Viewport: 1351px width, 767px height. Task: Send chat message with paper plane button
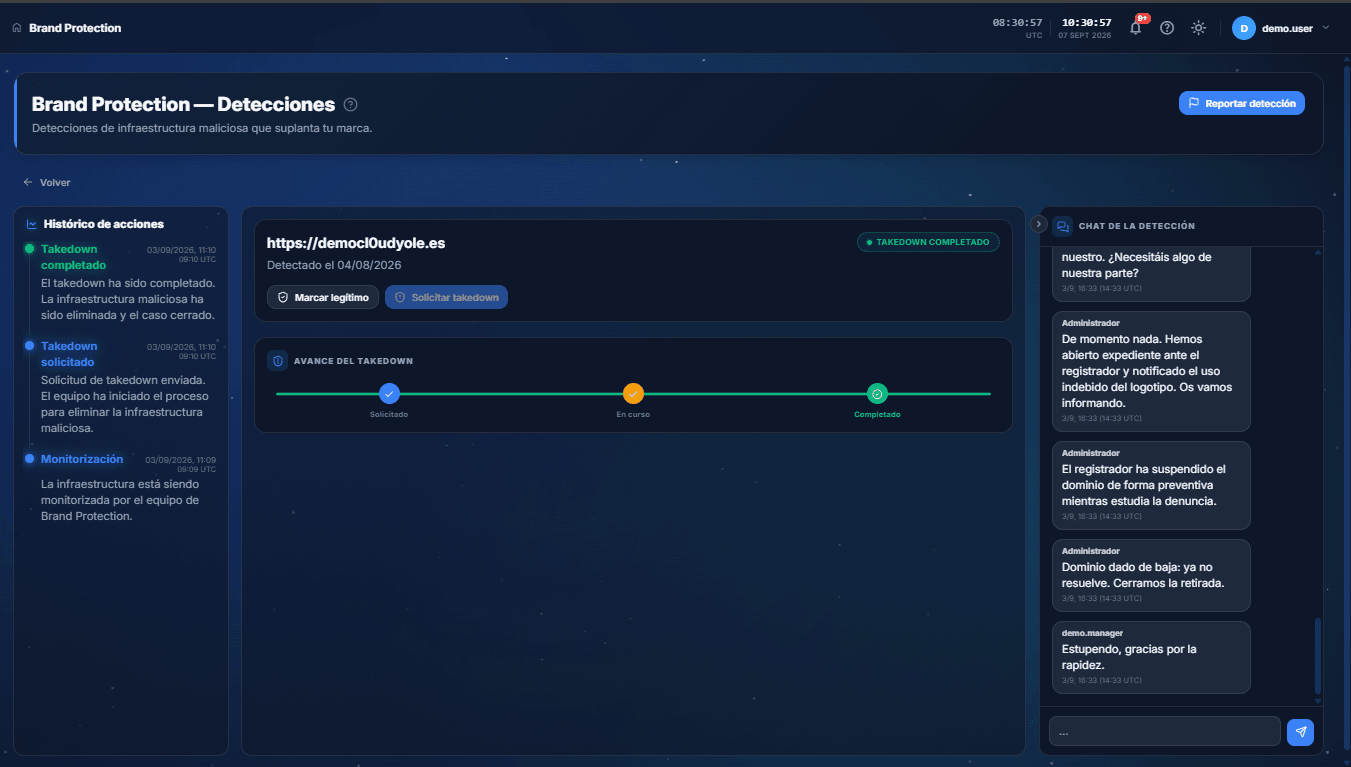[1300, 732]
